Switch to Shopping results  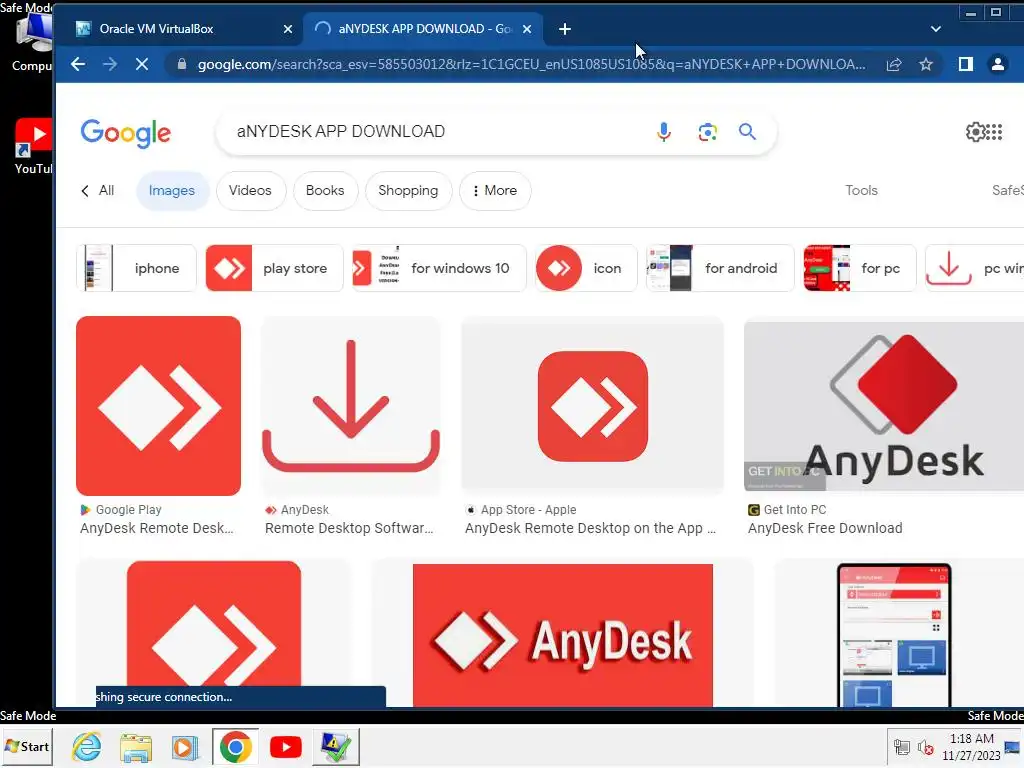click(x=408, y=191)
